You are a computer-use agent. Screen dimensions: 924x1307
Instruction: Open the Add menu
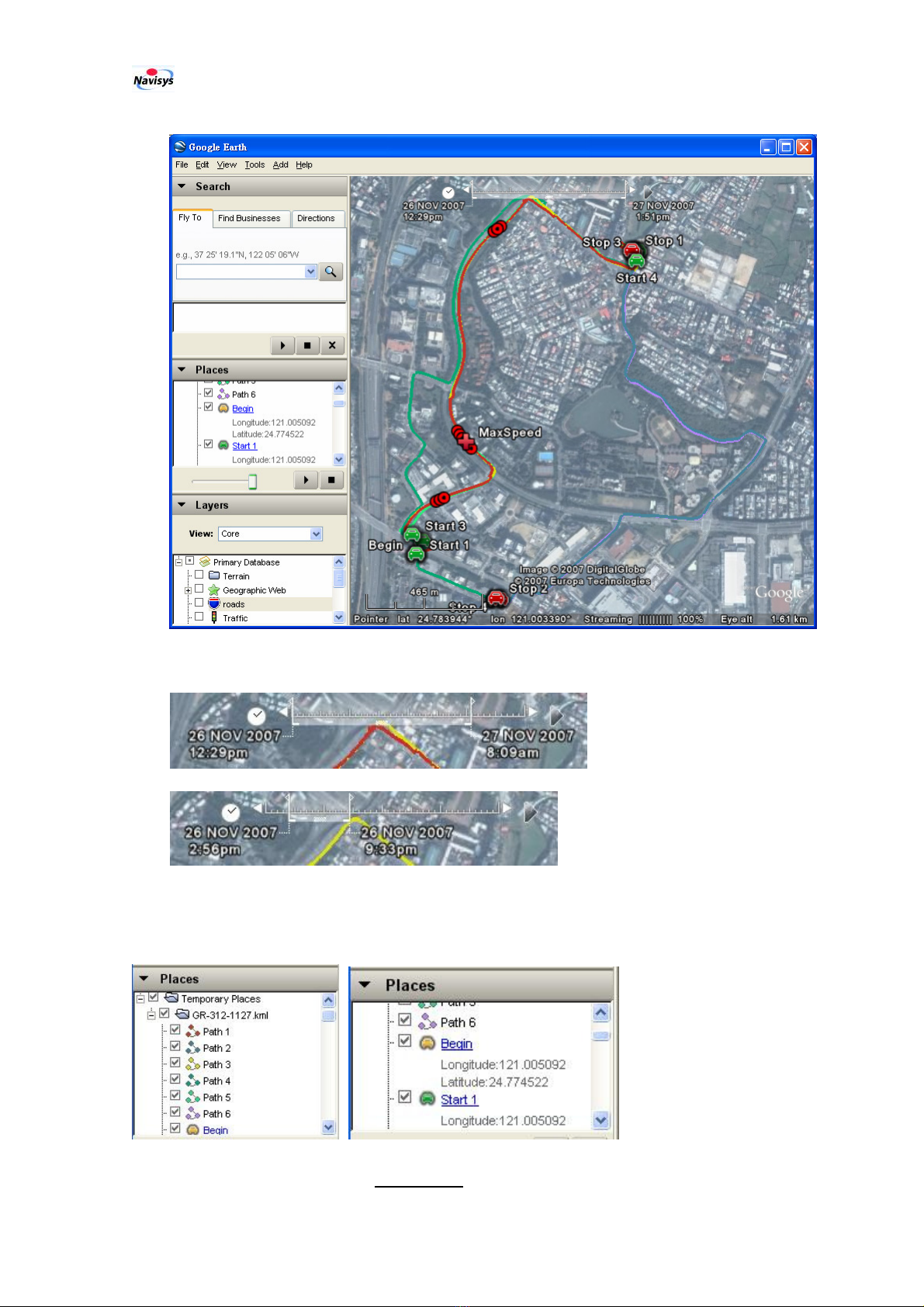click(x=280, y=164)
